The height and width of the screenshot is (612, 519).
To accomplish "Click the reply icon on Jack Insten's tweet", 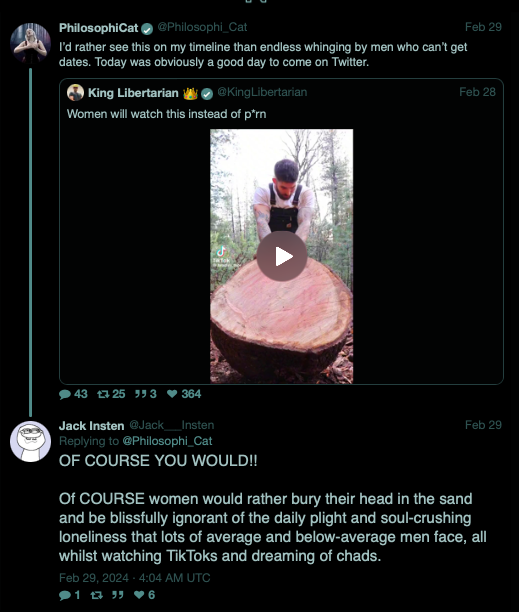I will [x=64, y=595].
